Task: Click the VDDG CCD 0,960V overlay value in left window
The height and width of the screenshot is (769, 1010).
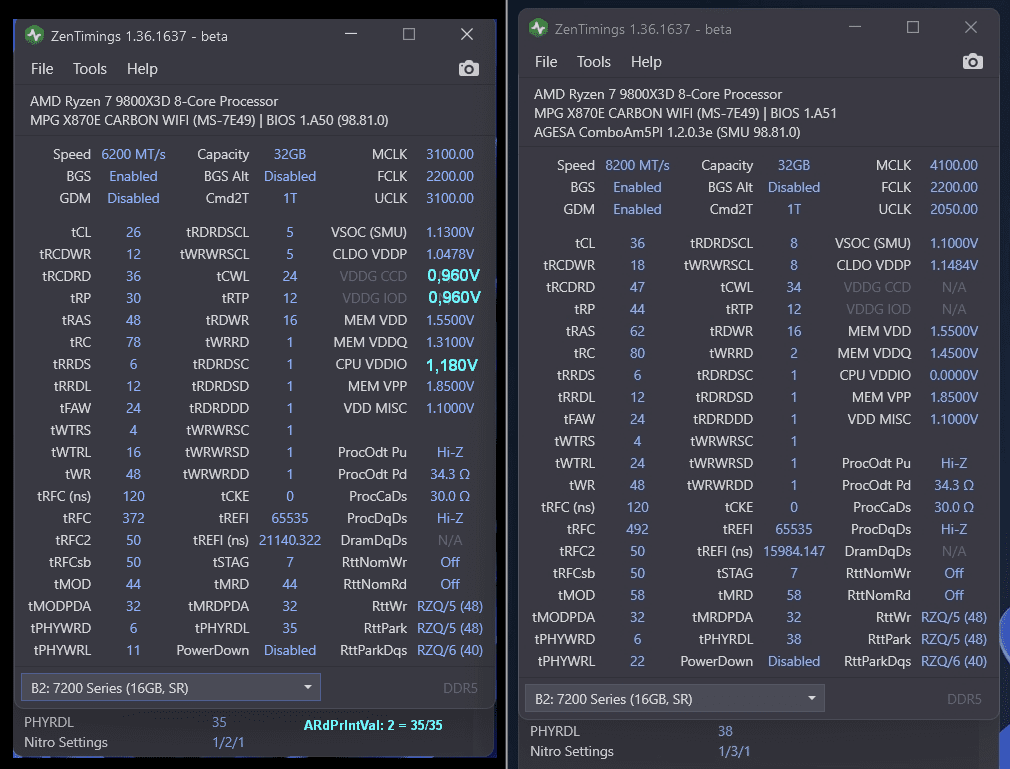Action: pos(453,276)
